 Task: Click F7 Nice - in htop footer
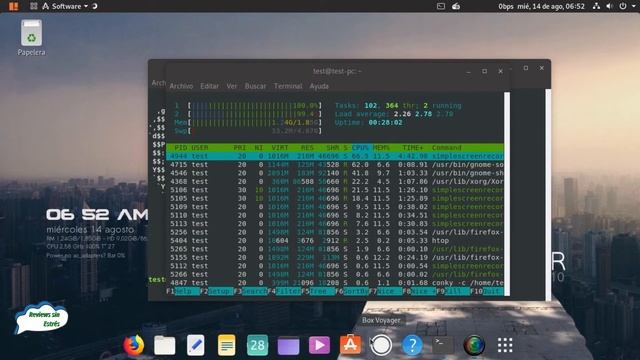click(386, 291)
